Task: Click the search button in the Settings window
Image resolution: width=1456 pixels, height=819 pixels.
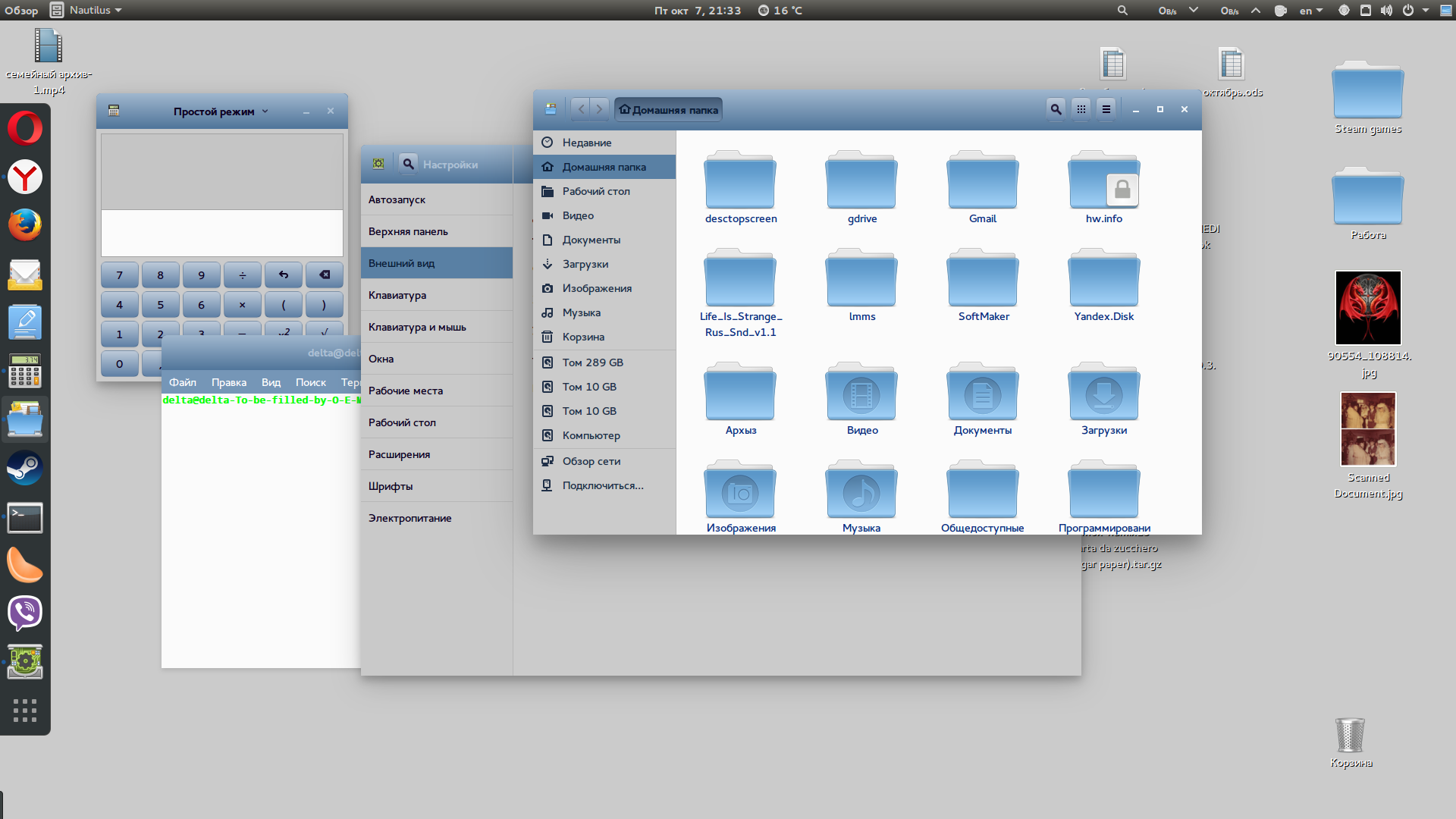Action: 408,164
